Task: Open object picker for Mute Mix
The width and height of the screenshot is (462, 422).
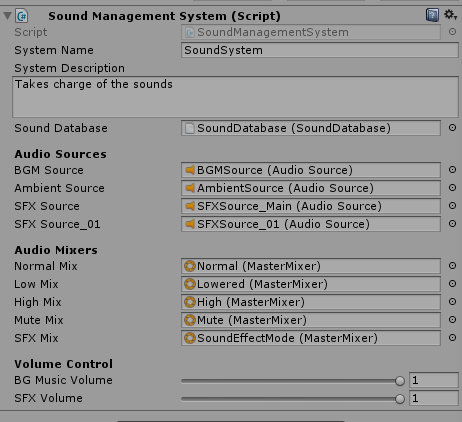Action: (x=452, y=320)
